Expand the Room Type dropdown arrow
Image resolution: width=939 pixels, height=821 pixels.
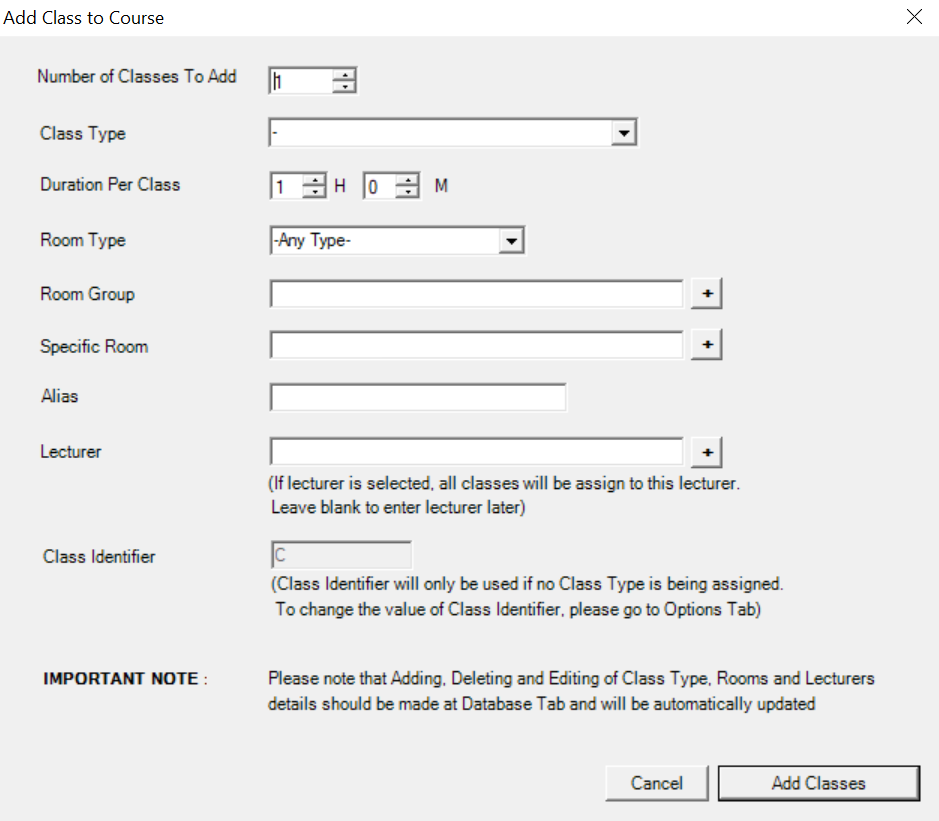coord(511,241)
